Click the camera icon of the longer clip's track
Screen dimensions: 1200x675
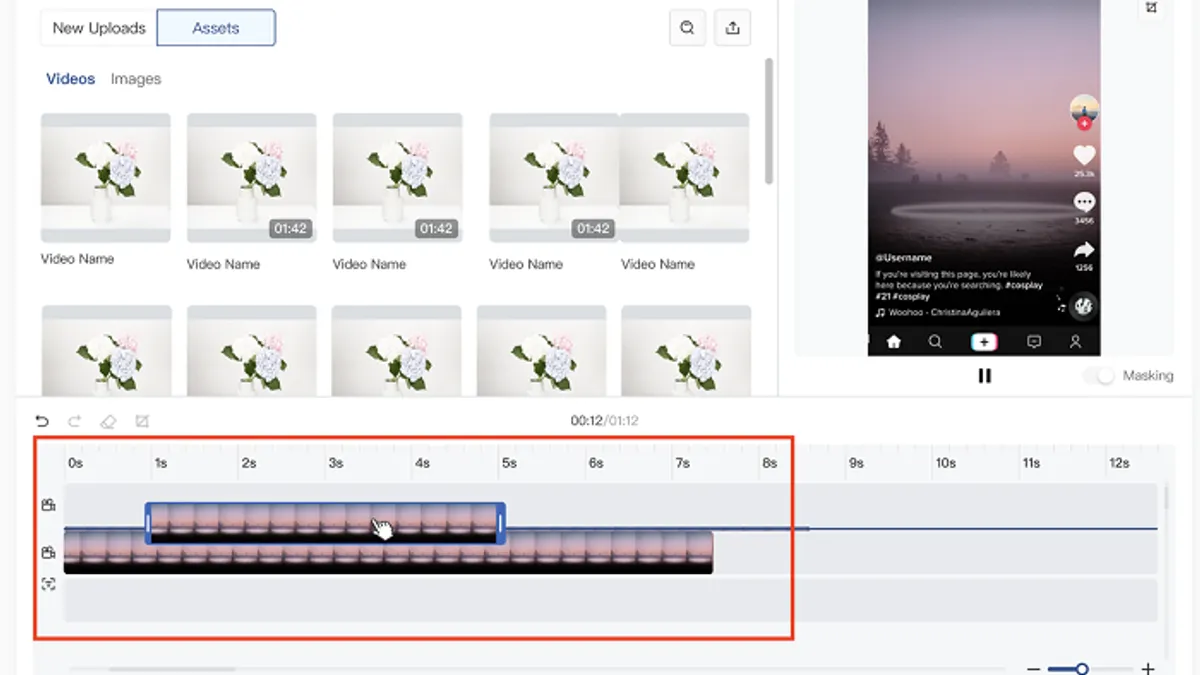pos(48,552)
